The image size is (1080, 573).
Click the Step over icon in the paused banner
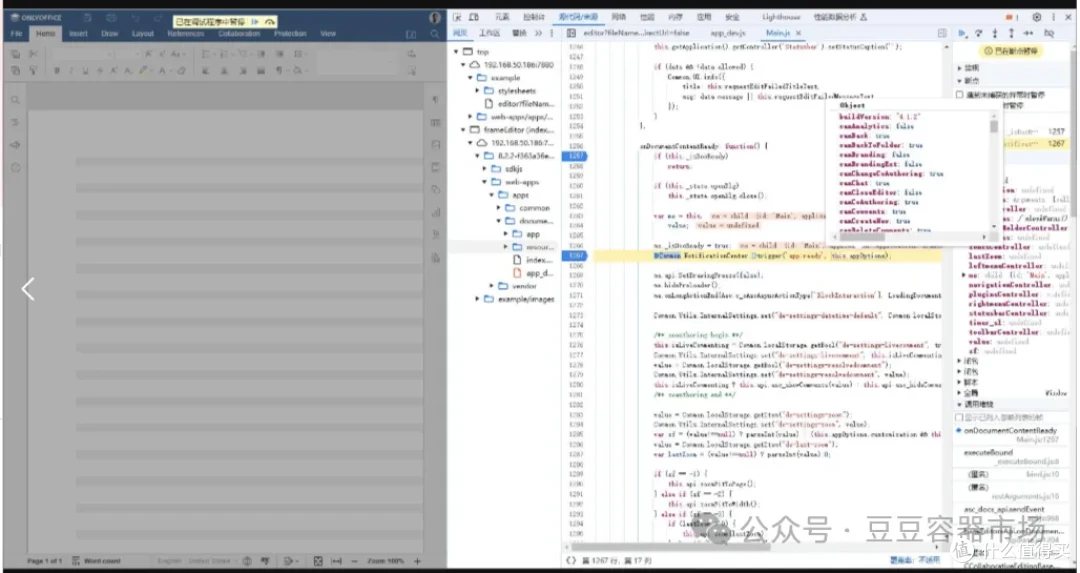(x=269, y=22)
